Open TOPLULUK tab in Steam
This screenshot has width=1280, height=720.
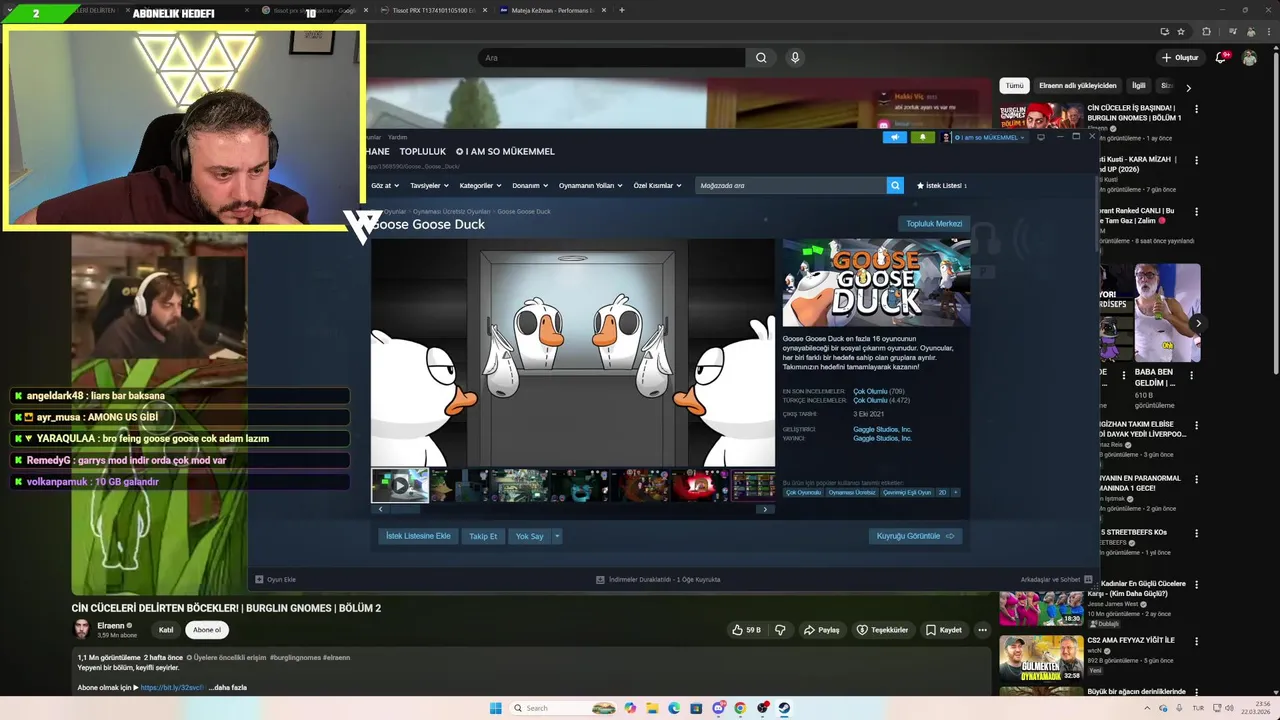tap(422, 151)
